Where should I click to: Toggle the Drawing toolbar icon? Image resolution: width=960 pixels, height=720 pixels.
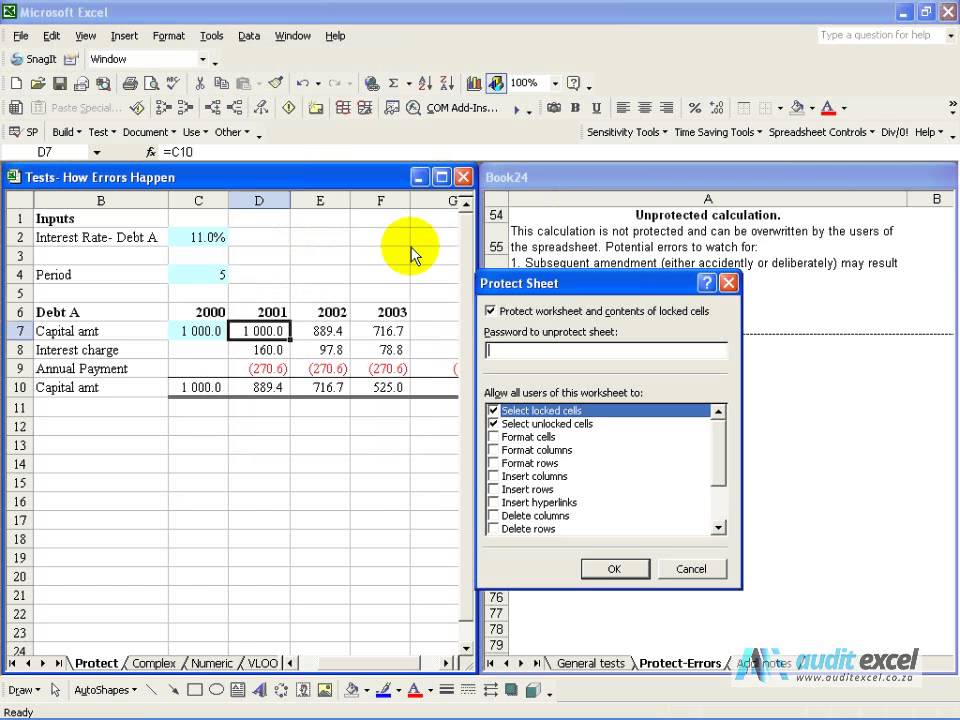click(496, 83)
